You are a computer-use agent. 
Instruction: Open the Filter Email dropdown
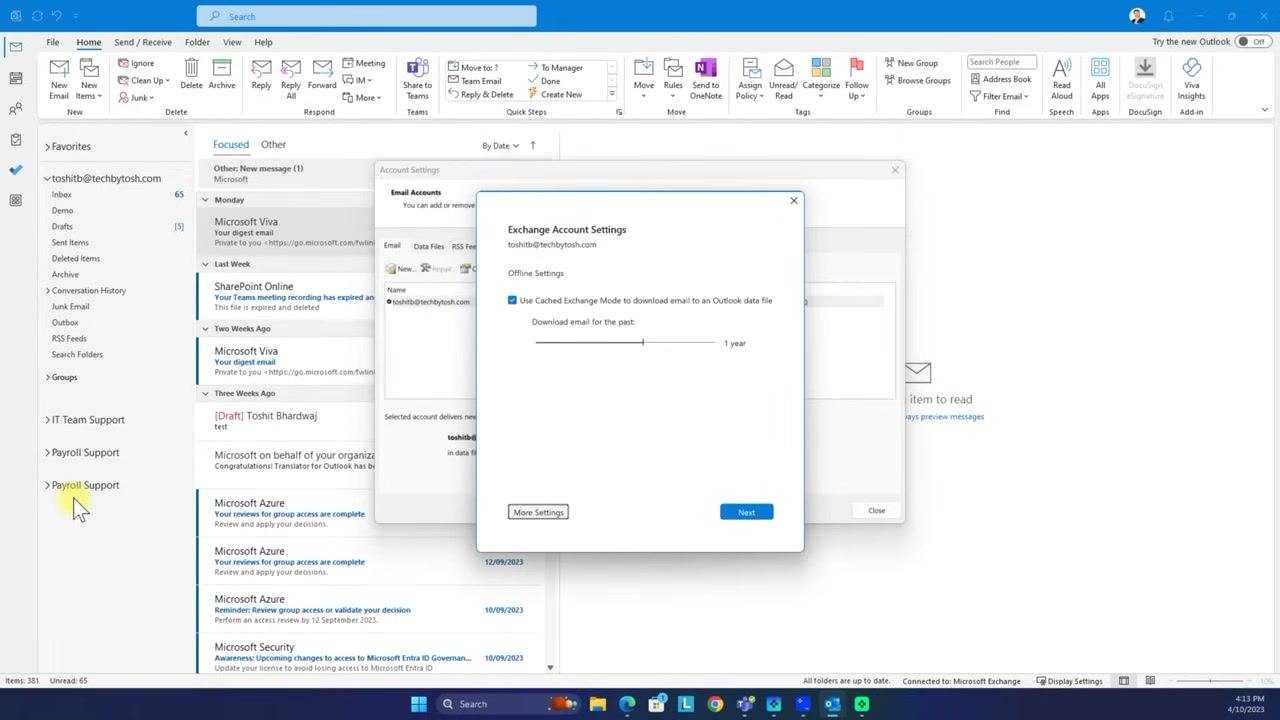[1000, 96]
